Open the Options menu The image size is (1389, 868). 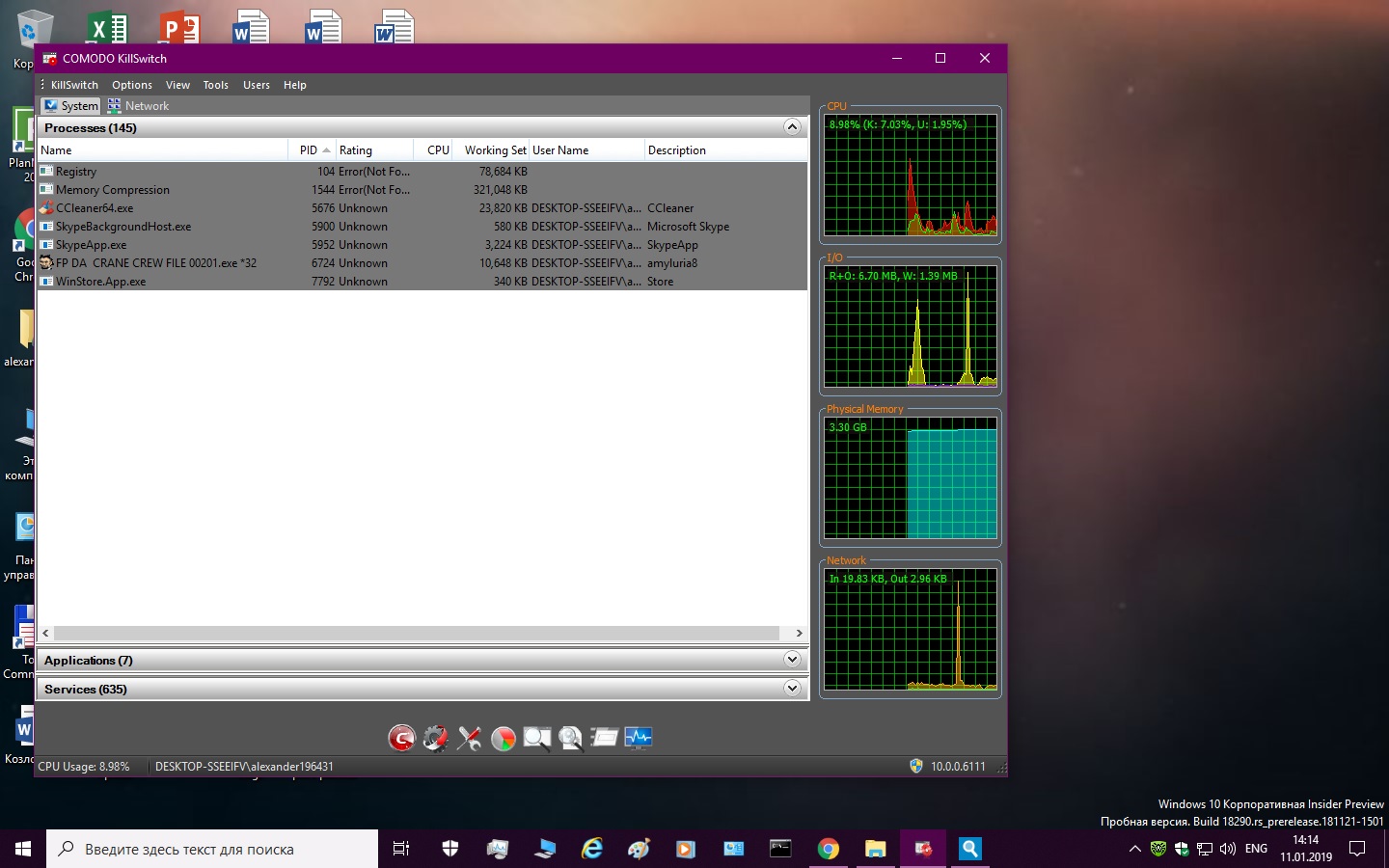132,85
